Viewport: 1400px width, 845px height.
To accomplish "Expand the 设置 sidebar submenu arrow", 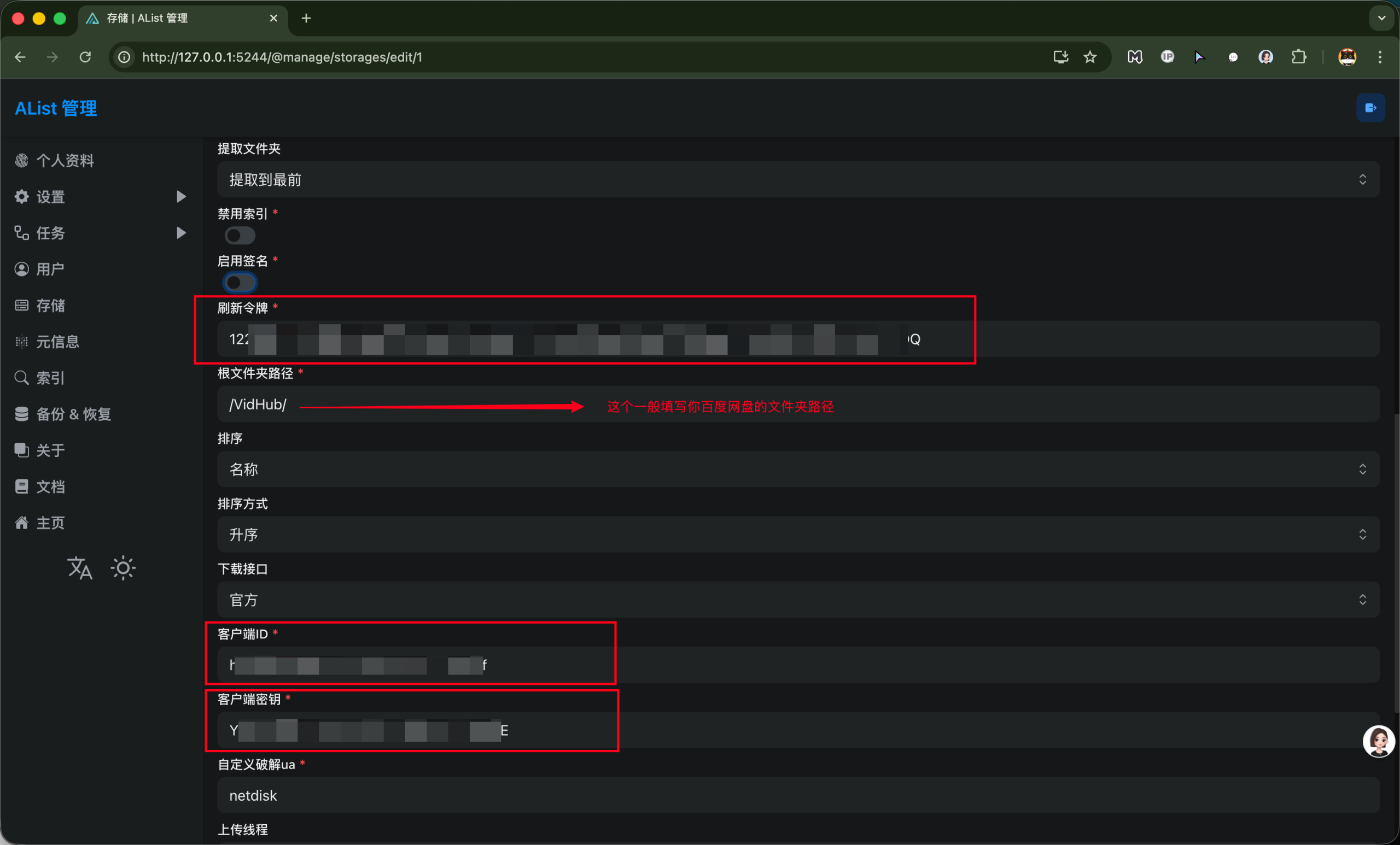I will 180,196.
